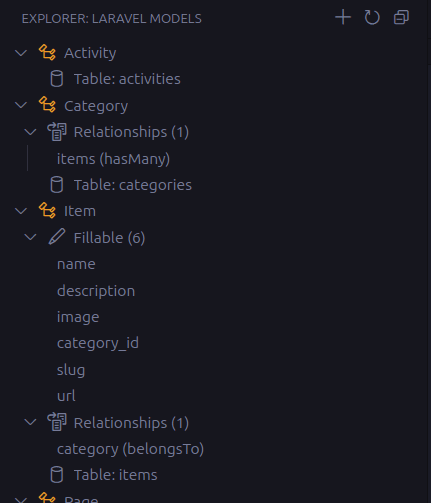The width and height of the screenshot is (431, 503).
Task: Collapse Relationships (1) under Item
Action: pyautogui.click(x=31, y=422)
